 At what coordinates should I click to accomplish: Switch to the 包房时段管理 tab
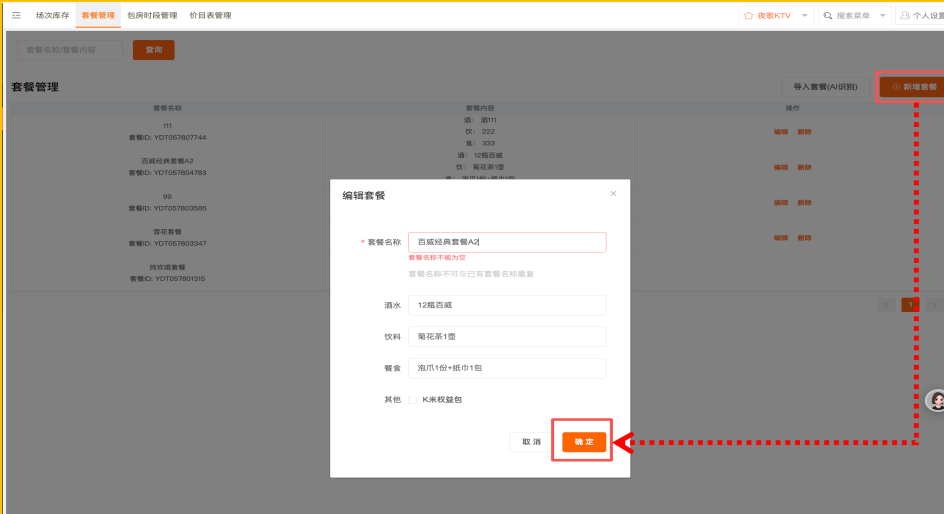152,15
